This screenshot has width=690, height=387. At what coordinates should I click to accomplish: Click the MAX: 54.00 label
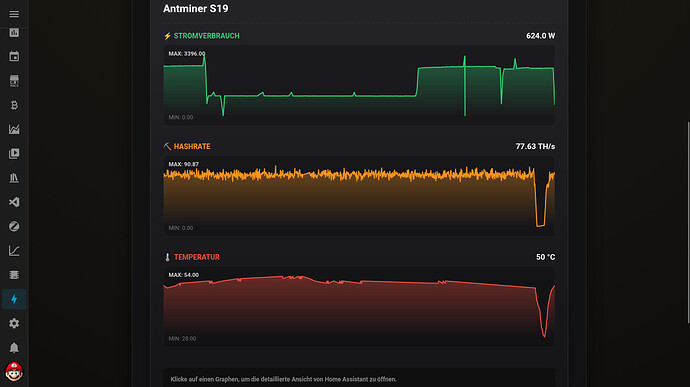click(184, 275)
